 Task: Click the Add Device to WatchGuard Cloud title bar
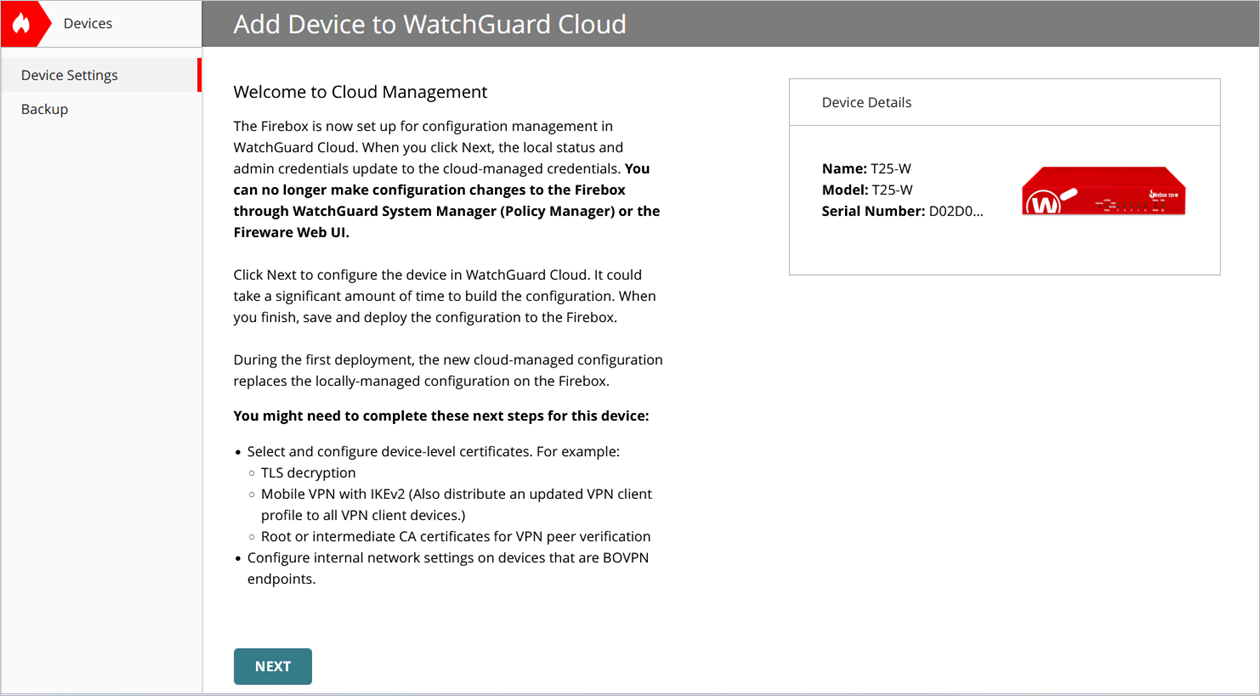click(428, 24)
